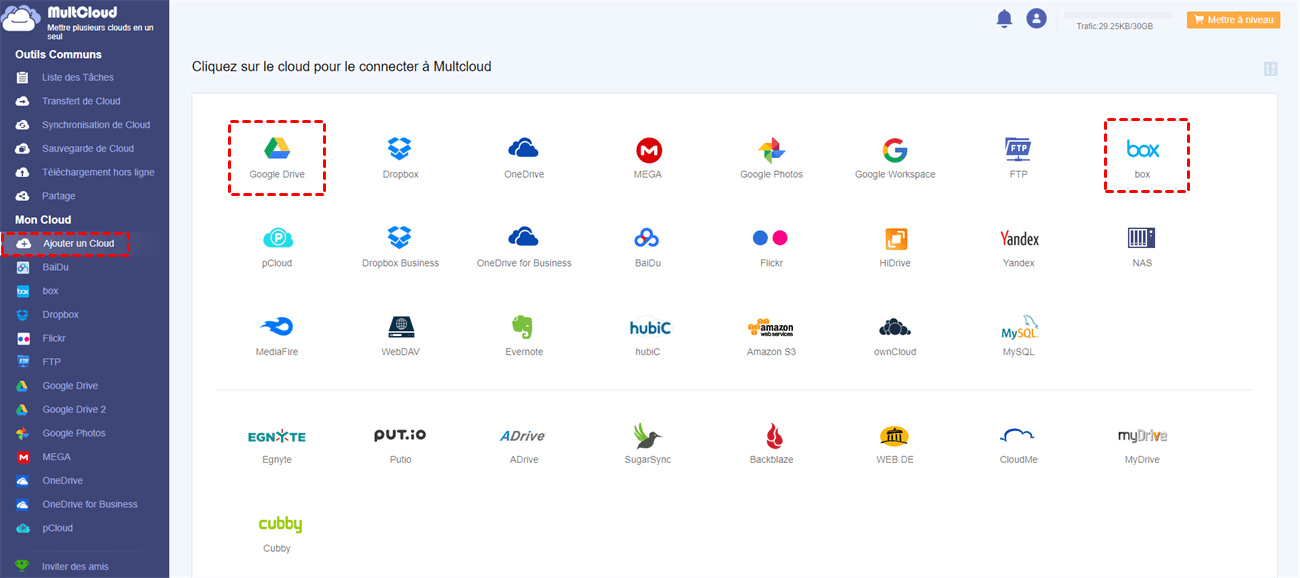Open the user account avatar
This screenshot has width=1300, height=578.
pyautogui.click(x=1036, y=18)
